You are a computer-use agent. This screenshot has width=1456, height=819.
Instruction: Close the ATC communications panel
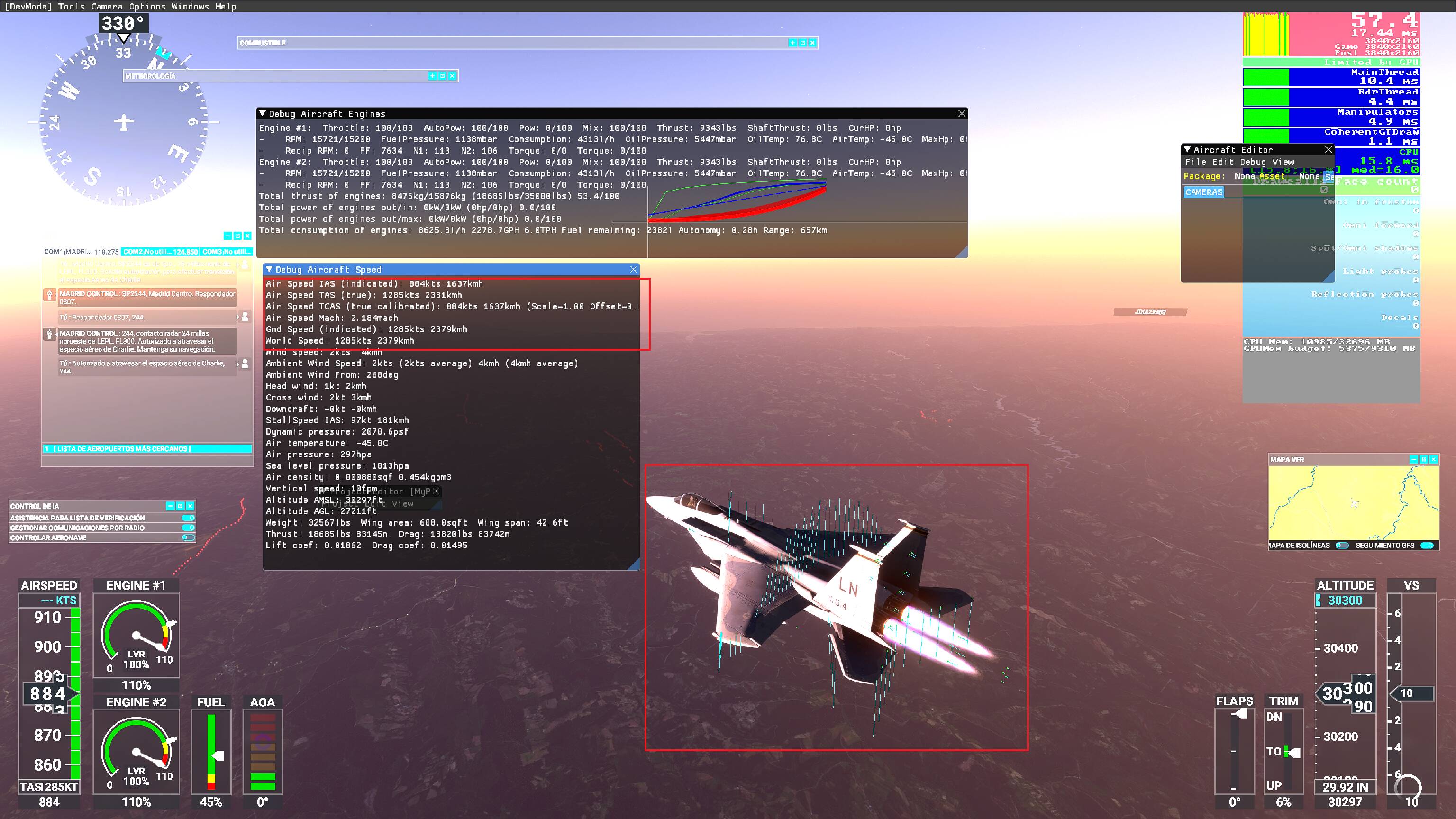[247, 236]
